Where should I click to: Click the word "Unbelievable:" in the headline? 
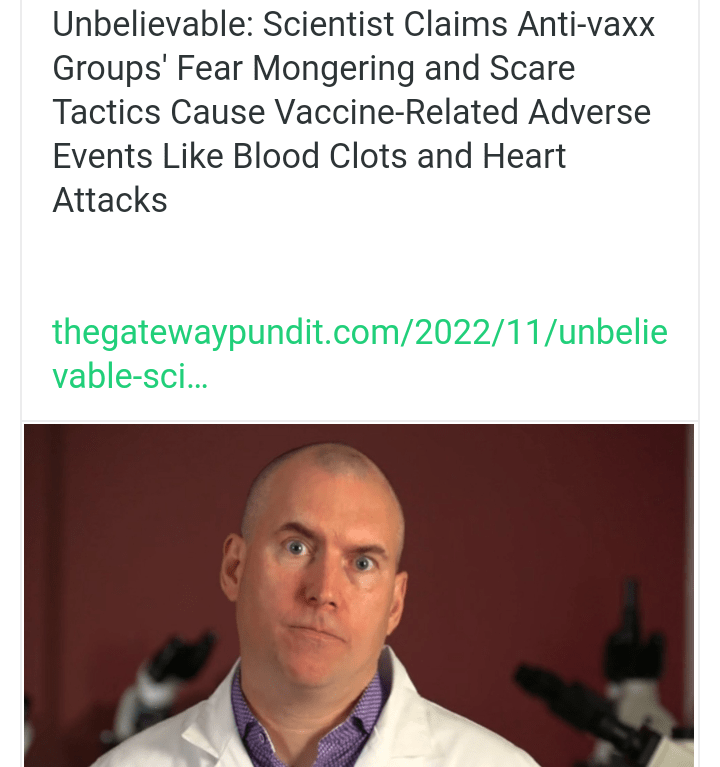point(153,24)
